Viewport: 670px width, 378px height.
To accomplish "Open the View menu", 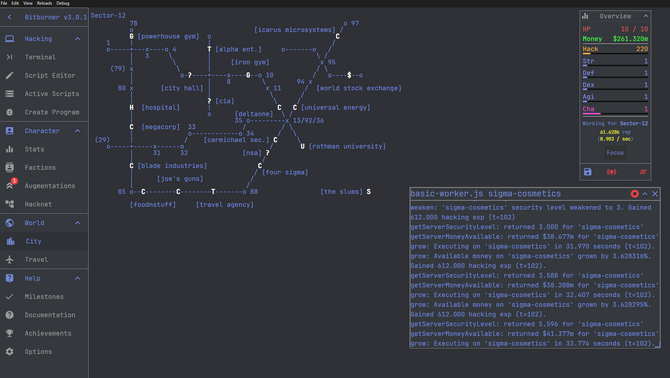I will coord(28,3).
